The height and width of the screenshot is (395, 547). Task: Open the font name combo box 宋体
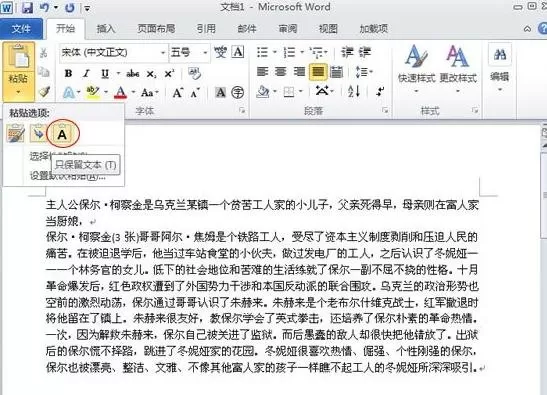[x=113, y=53]
